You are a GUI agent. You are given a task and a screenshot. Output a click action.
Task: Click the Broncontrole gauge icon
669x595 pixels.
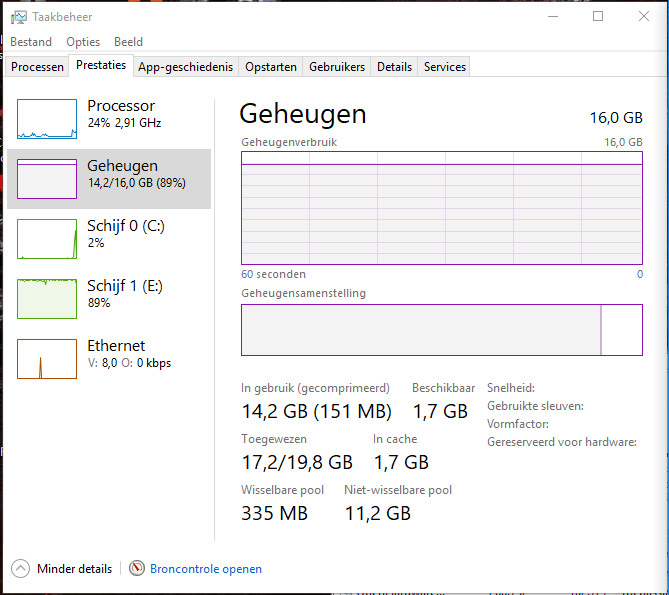point(137,568)
